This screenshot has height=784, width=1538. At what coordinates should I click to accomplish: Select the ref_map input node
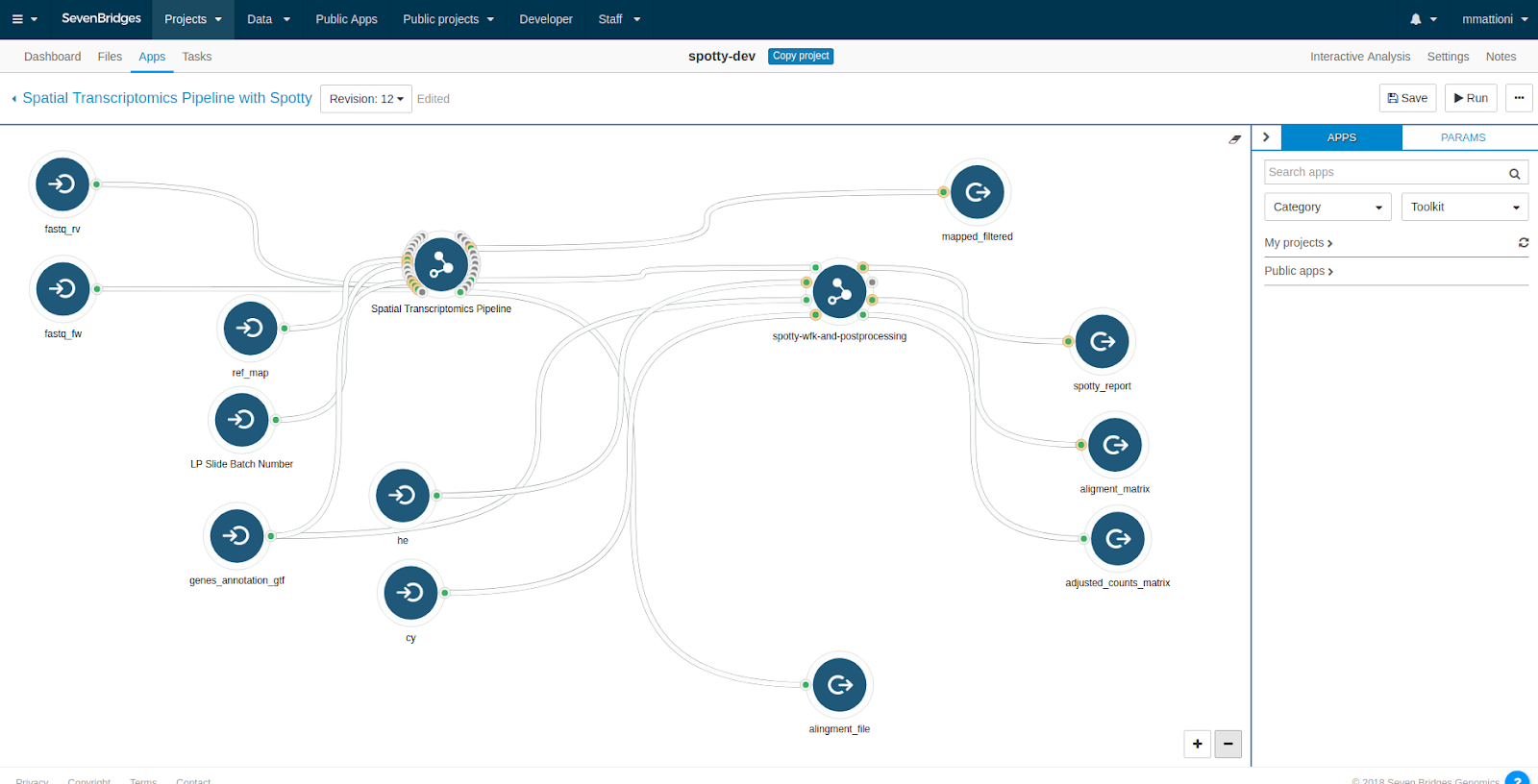250,329
